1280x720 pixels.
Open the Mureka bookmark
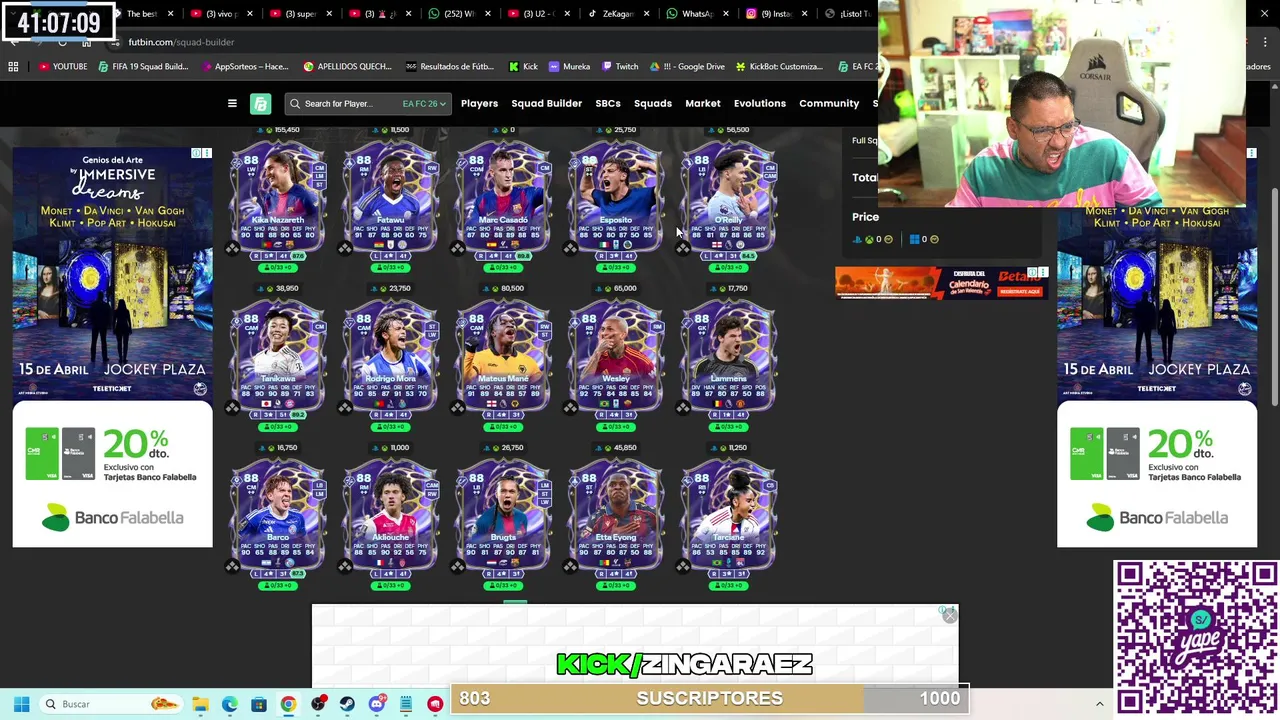569,67
